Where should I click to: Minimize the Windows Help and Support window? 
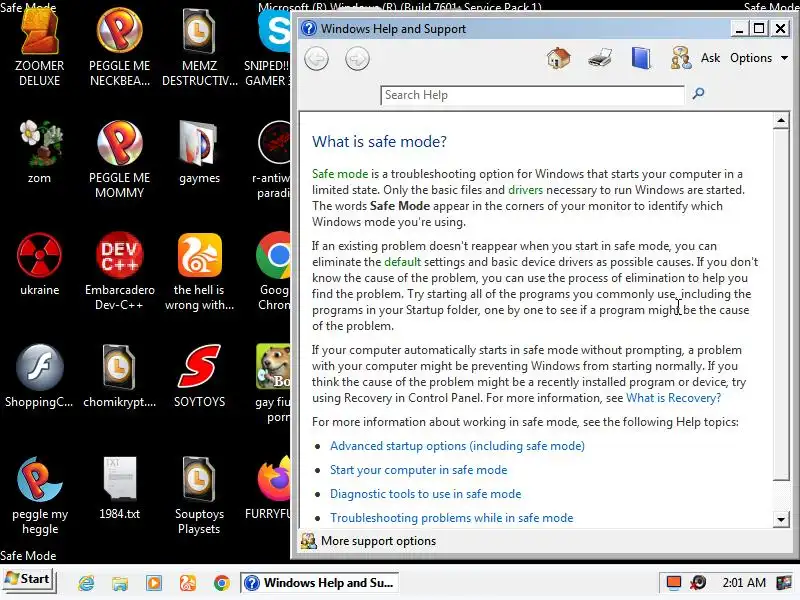tap(739, 29)
